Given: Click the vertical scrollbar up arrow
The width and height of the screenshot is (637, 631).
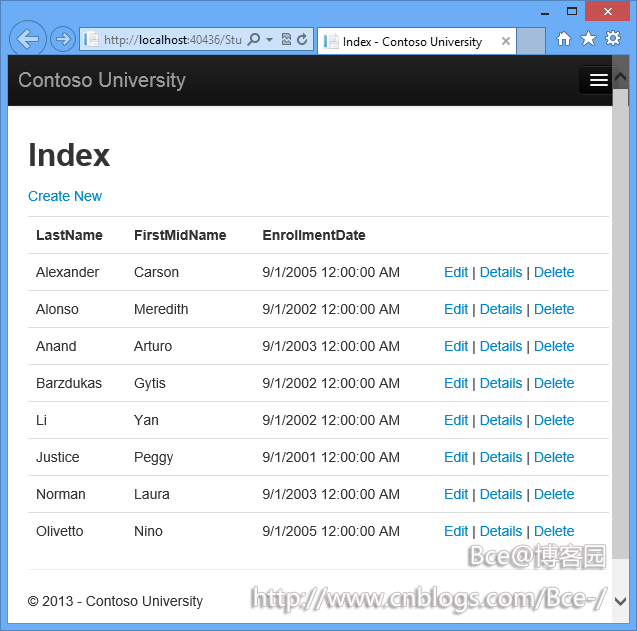Looking at the screenshot, I should click(620, 76).
